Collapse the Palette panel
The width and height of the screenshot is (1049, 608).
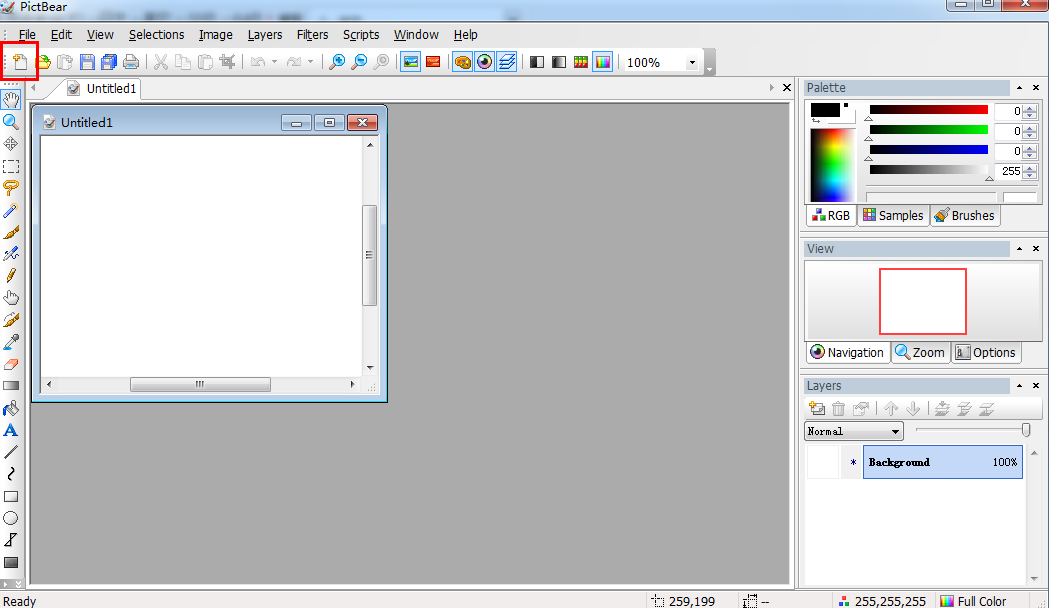click(1020, 88)
